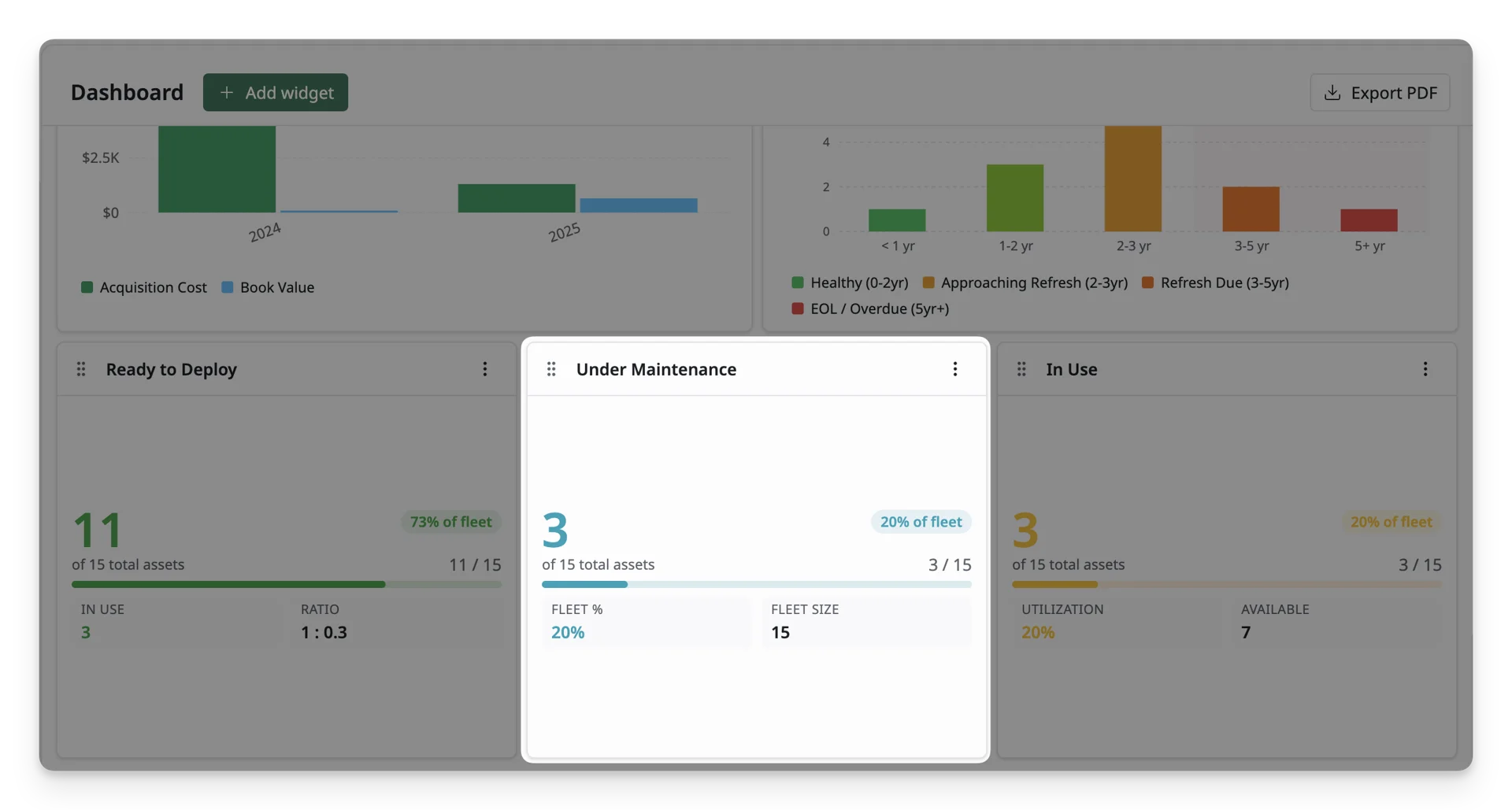Viewport: 1512px width, 810px height.
Task: Toggle the Book Value legend entry
Action: point(268,287)
